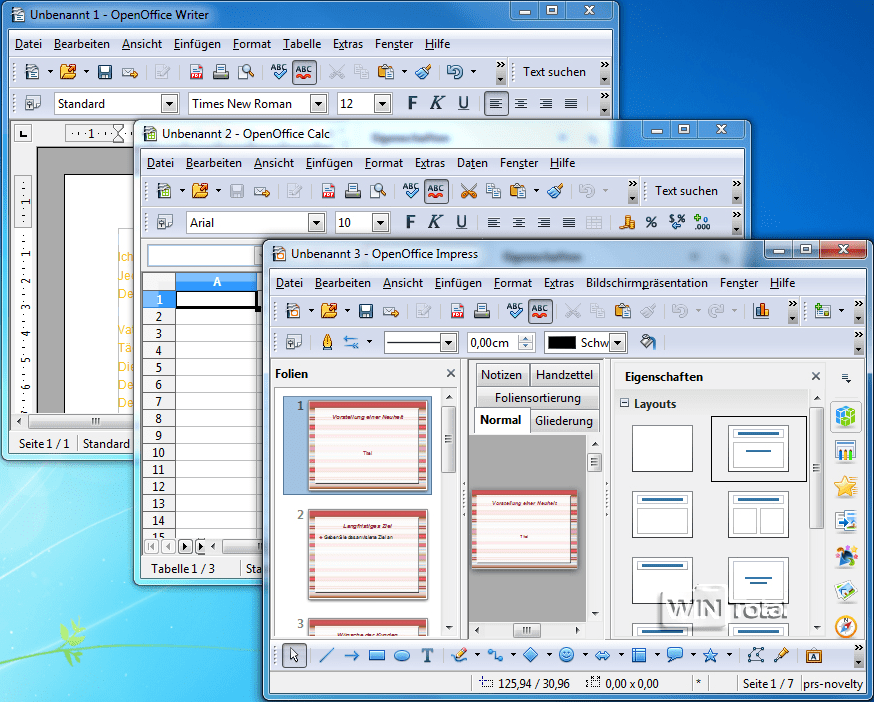
Task: Toggle bold in the Calc toolbar
Action: 410,222
